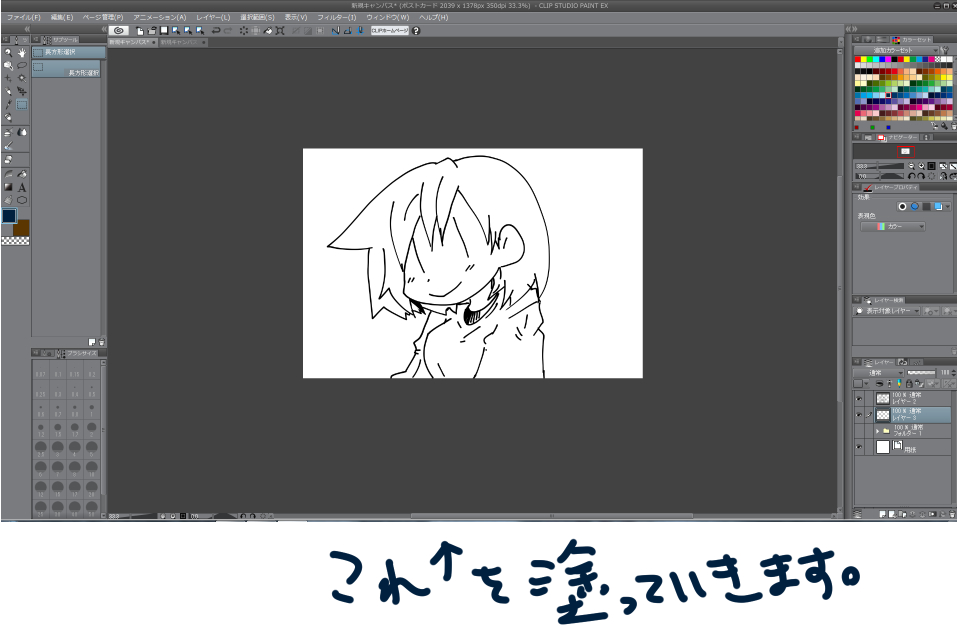
Task: Toggle visibility eye of レイヤー 2
Action: tap(858, 399)
